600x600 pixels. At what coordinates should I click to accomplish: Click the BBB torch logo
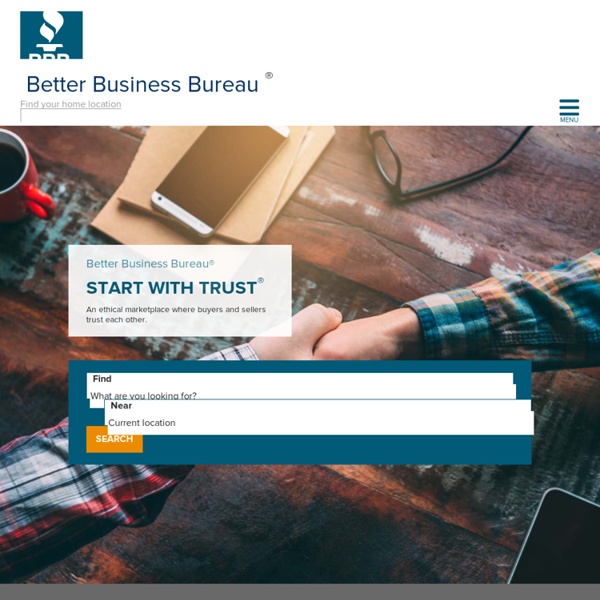[51, 35]
